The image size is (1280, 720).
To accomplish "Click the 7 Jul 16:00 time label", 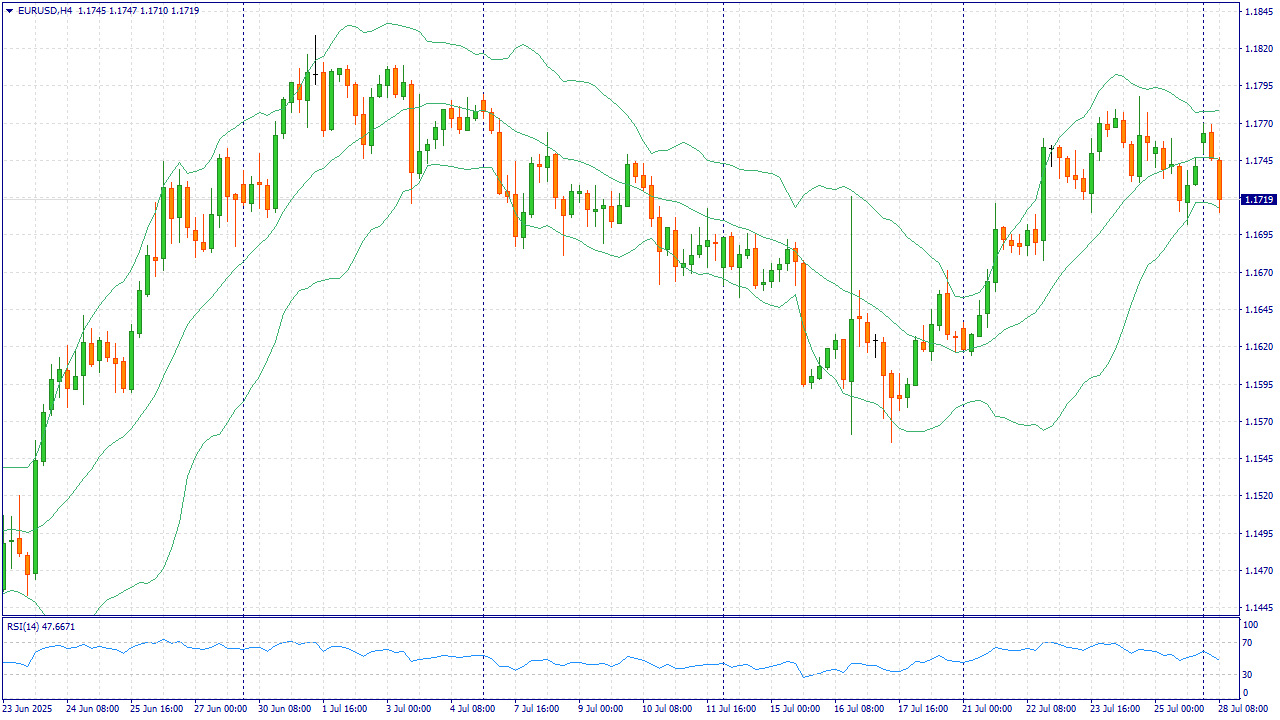I will coord(538,708).
